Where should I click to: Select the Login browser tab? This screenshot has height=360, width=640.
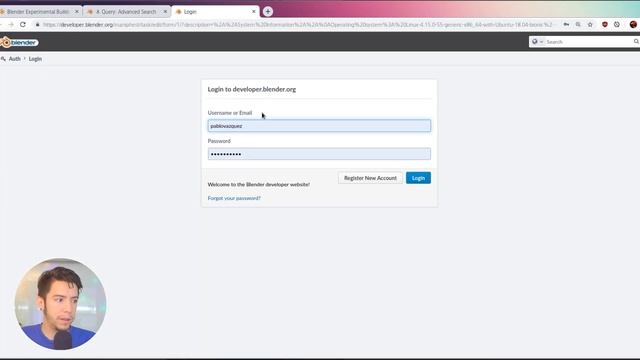click(215, 11)
